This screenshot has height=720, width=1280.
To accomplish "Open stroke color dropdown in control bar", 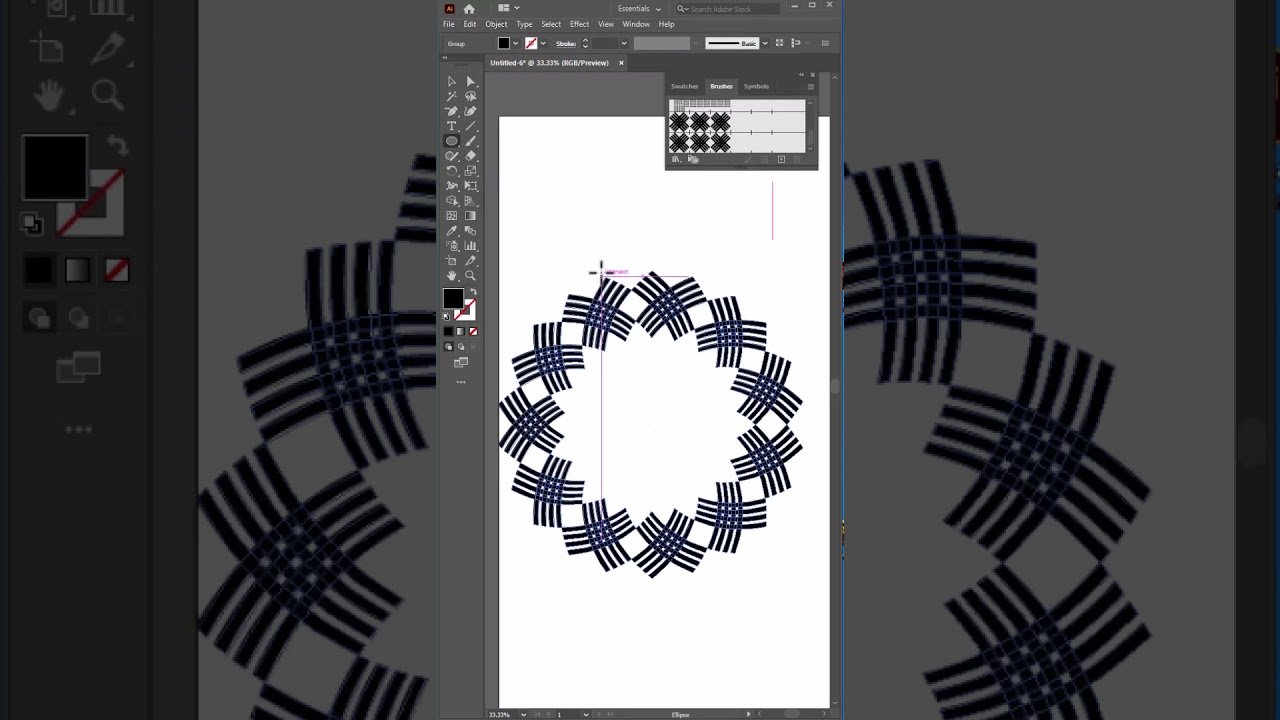I will tap(543, 43).
